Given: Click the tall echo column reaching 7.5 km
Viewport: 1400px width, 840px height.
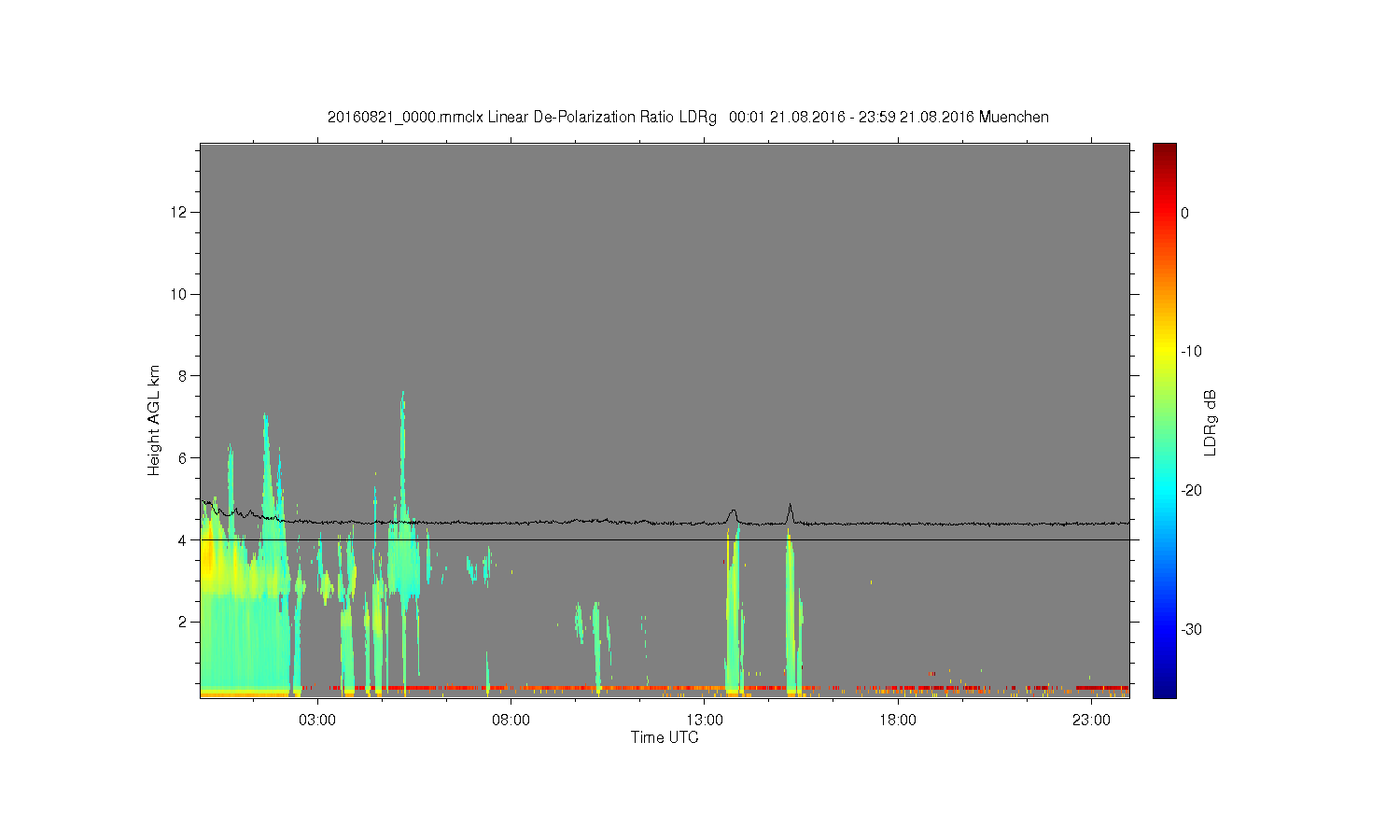Looking at the screenshot, I should pyautogui.click(x=402, y=467).
